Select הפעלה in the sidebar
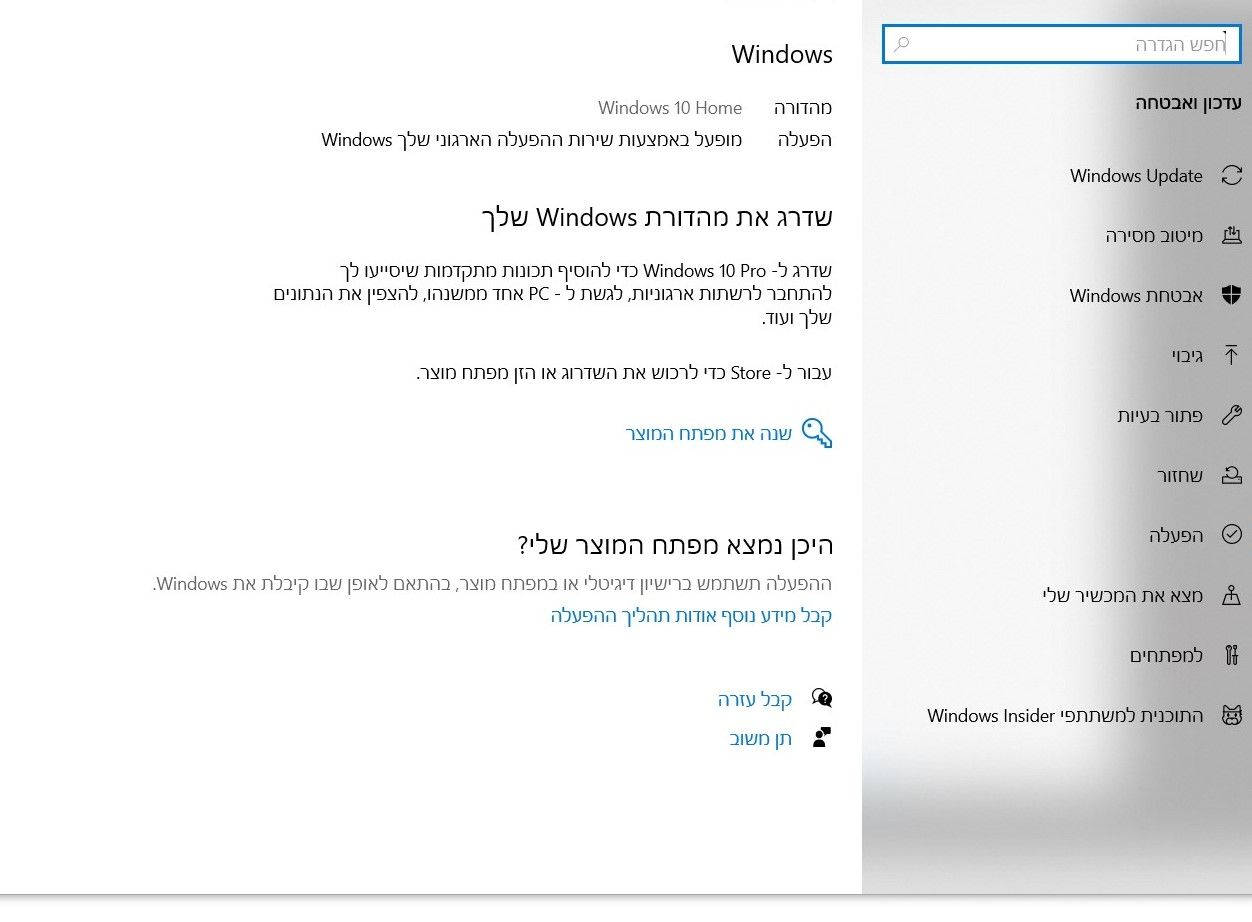The height and width of the screenshot is (922, 1252). pos(1176,535)
